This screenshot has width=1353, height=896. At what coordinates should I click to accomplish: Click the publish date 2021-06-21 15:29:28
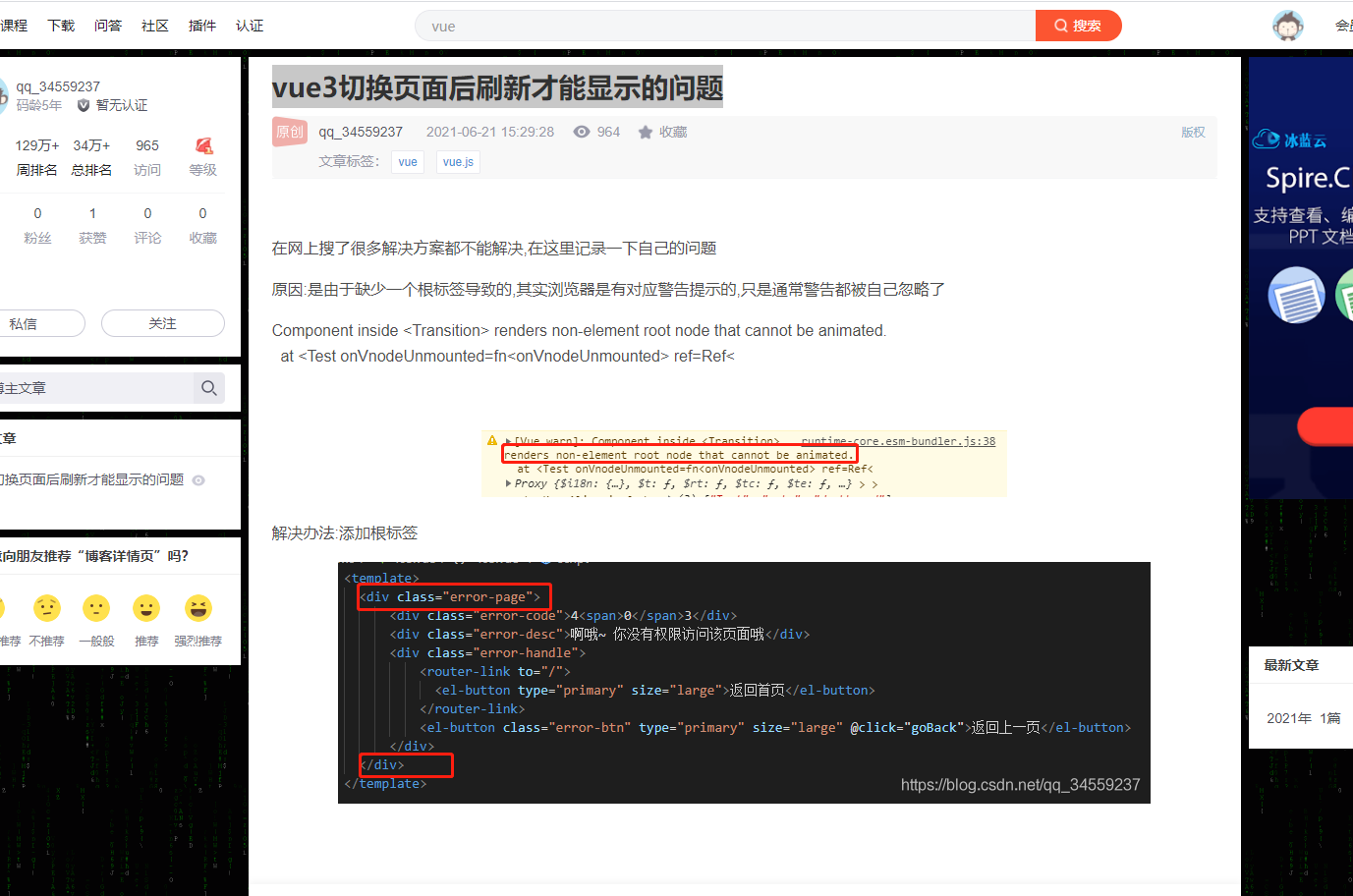(x=490, y=132)
